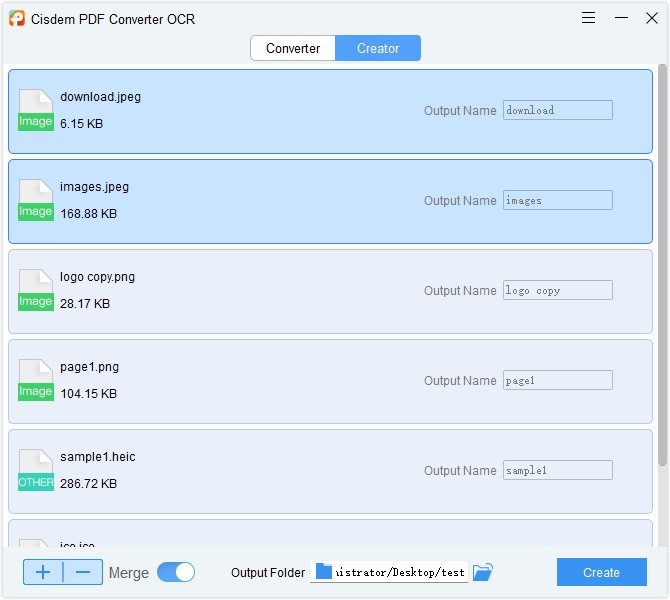670x600 pixels.
Task: Click the vertical scrollbar of file list
Action: tap(662, 260)
